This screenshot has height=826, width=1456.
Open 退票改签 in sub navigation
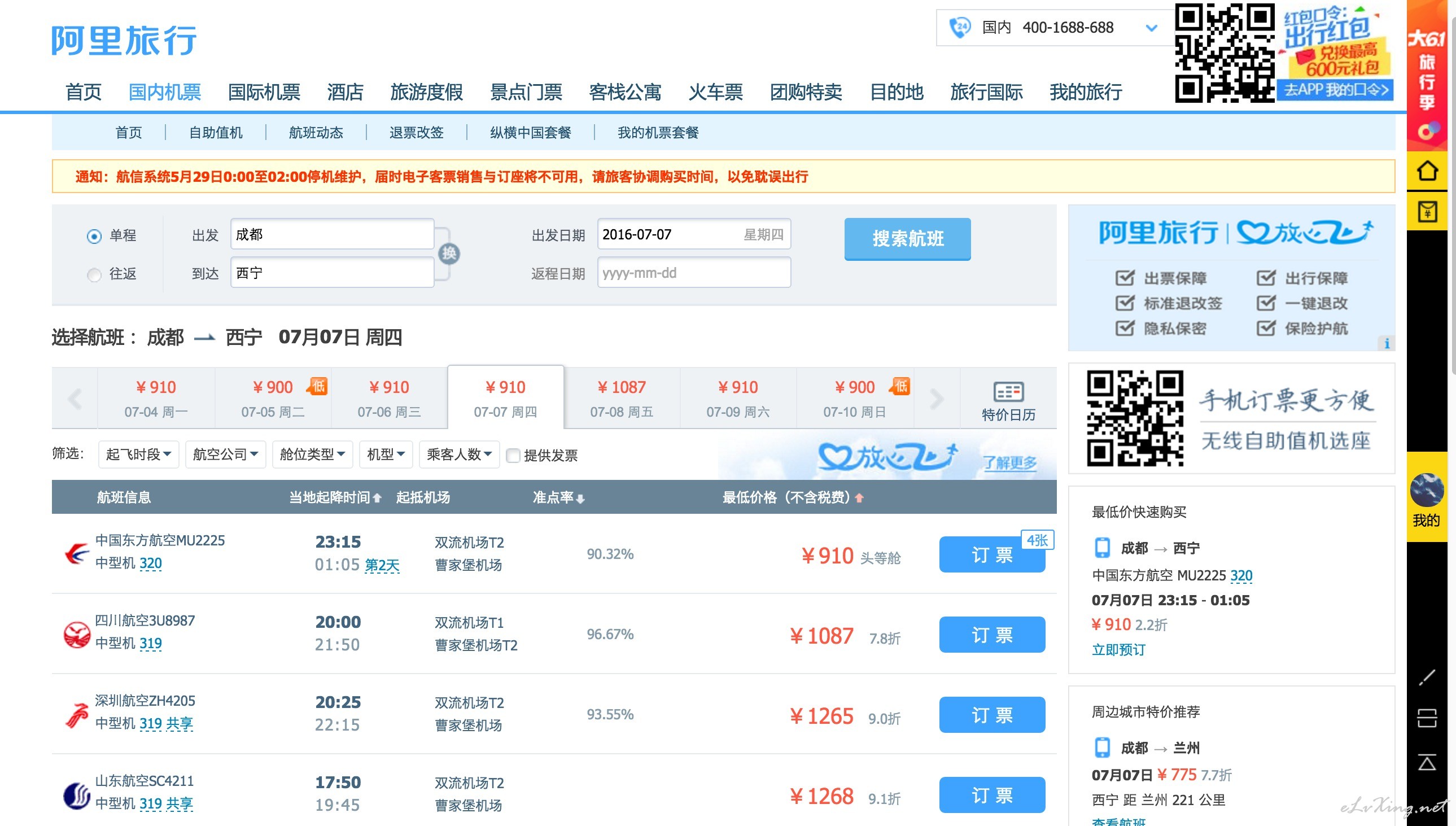(x=416, y=133)
